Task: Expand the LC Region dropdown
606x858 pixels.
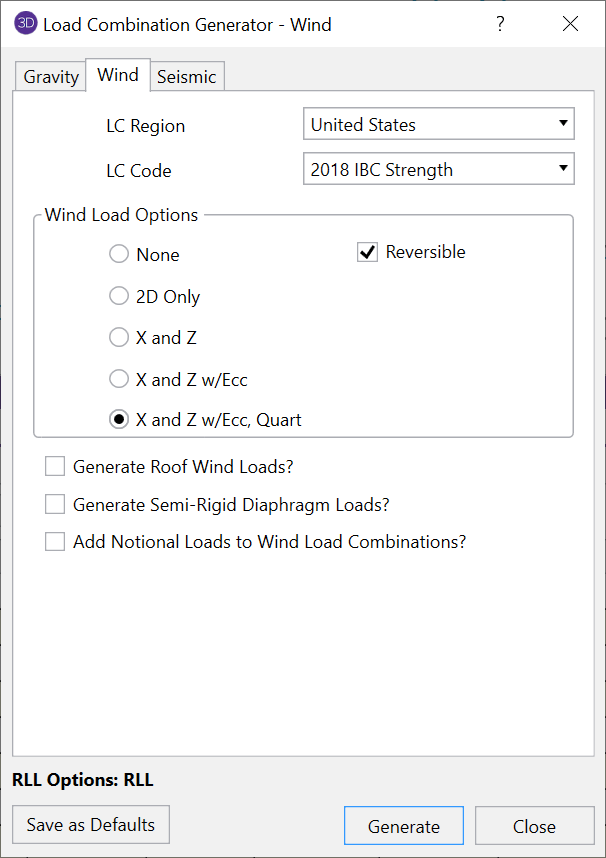Action: (x=438, y=125)
